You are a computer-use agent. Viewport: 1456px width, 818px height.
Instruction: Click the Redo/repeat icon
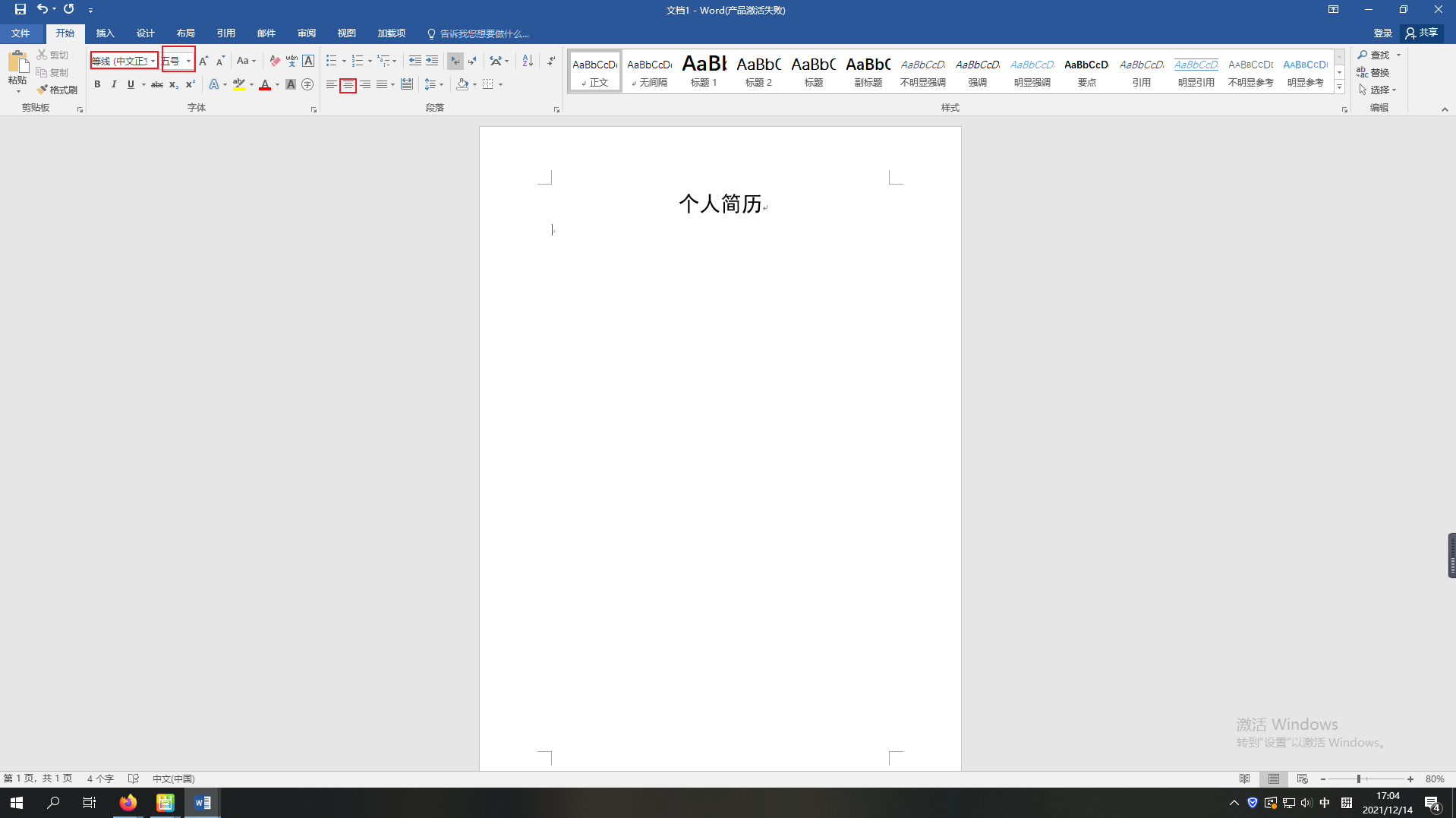[x=69, y=9]
